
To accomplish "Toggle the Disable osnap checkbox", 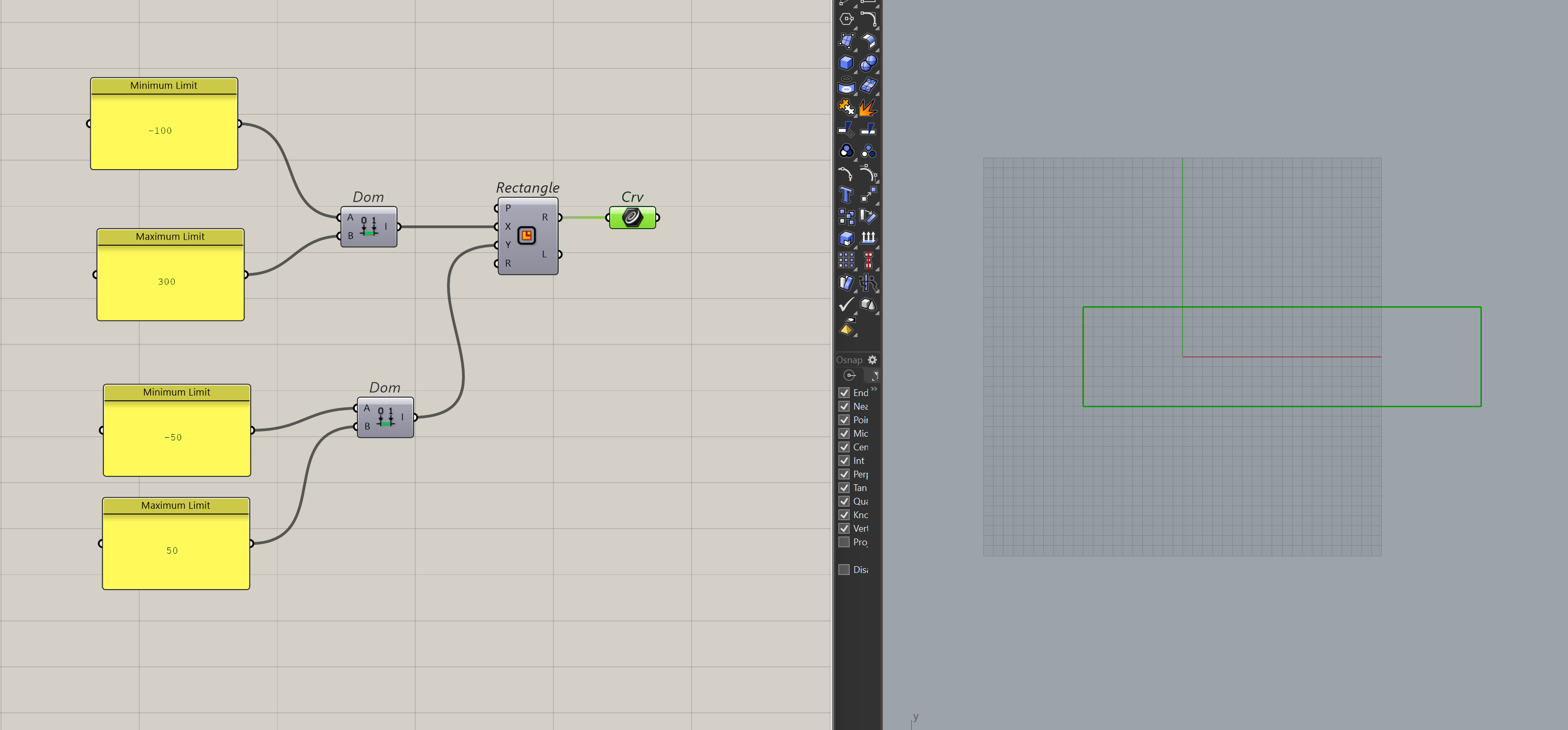I will [843, 569].
